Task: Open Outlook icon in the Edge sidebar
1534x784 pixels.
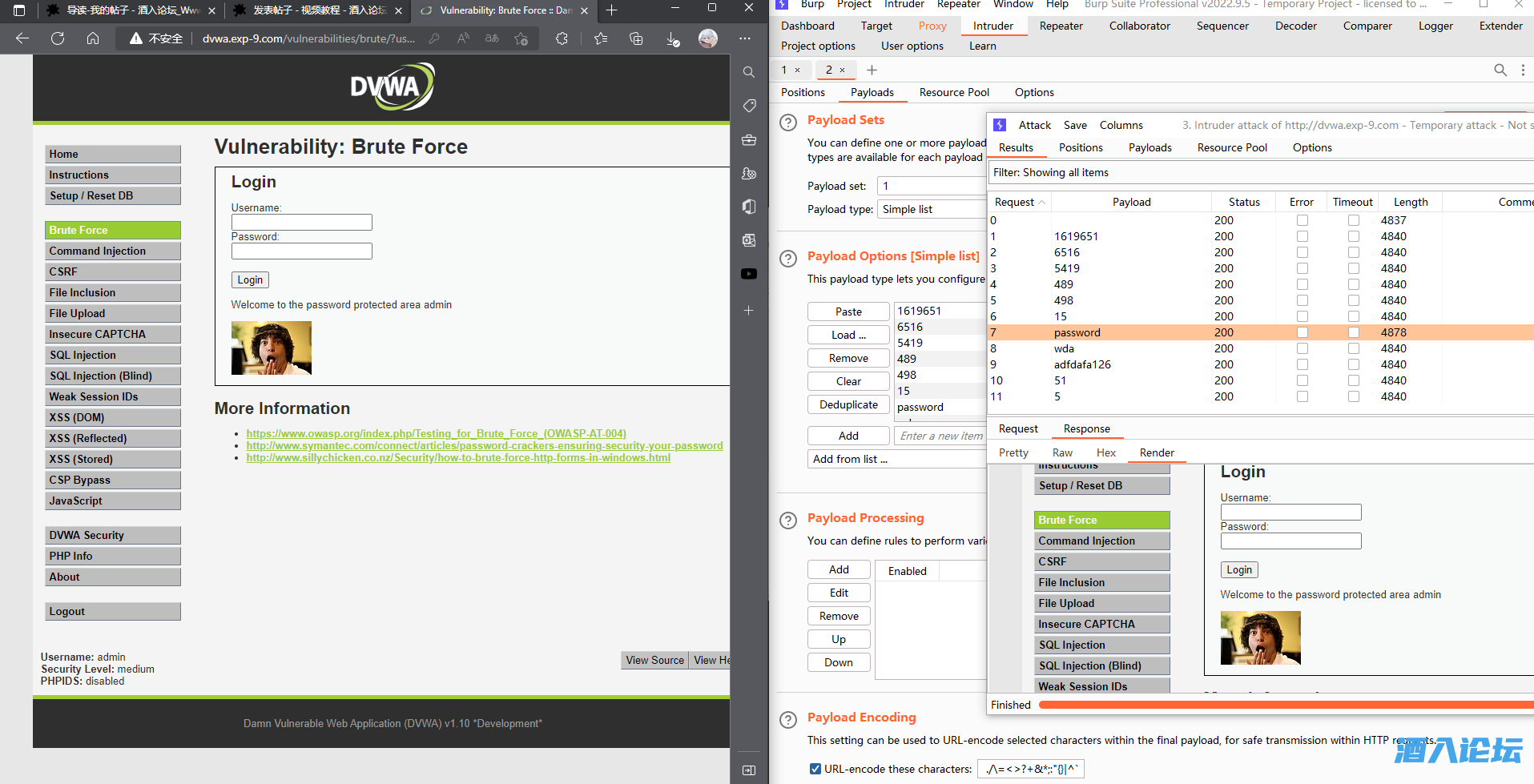Action: (749, 240)
